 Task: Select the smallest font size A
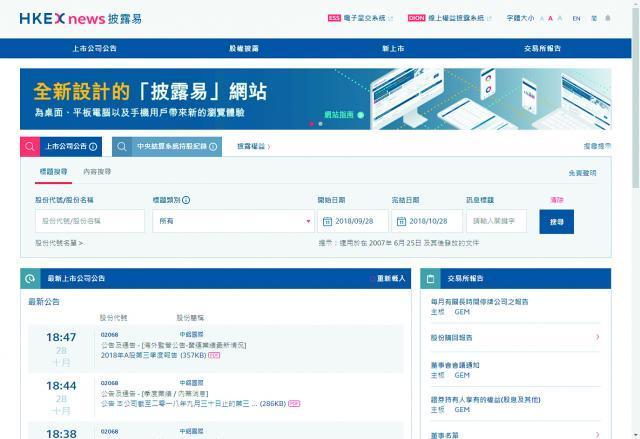[542, 18]
